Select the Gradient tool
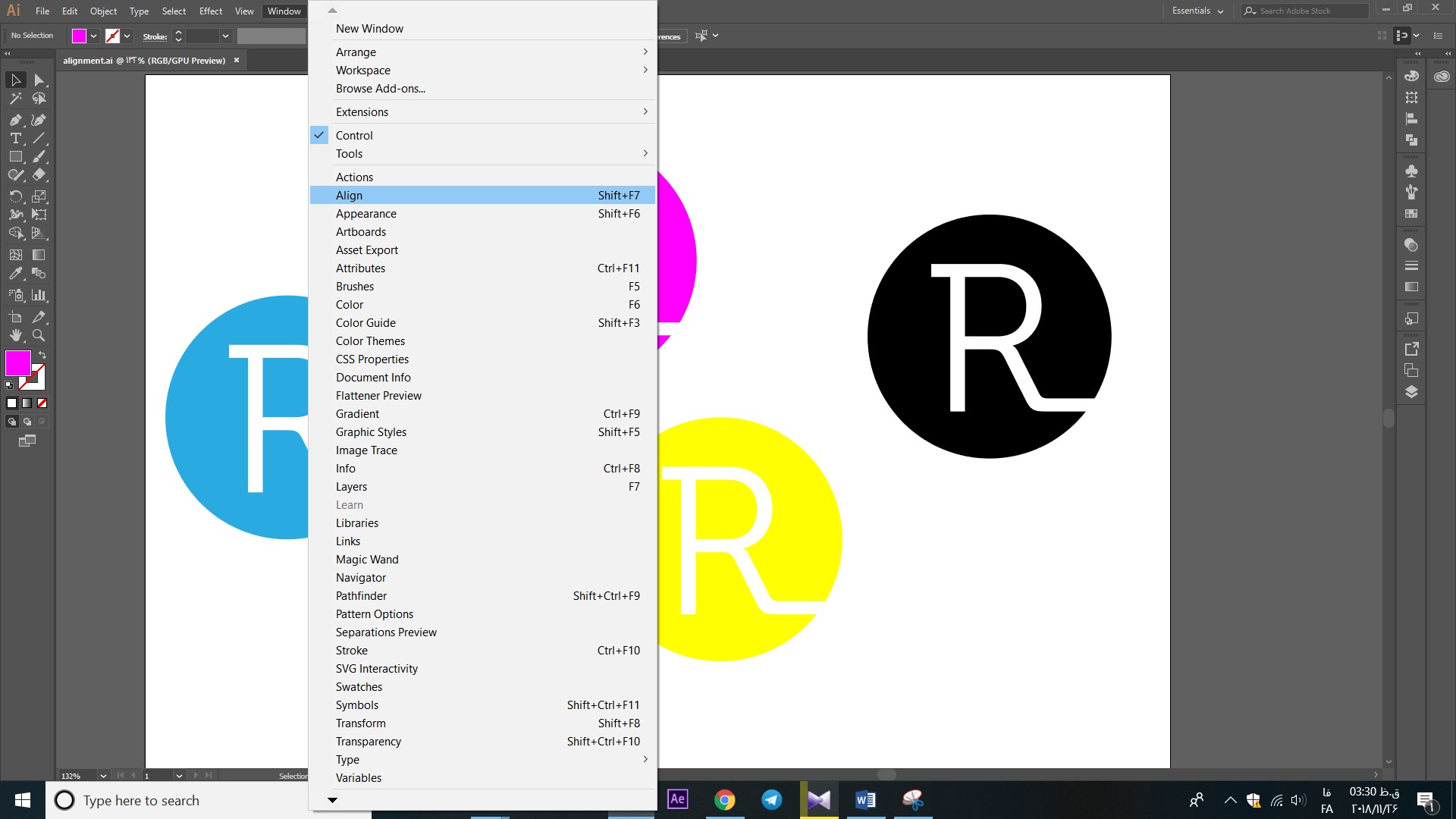 pos(39,255)
